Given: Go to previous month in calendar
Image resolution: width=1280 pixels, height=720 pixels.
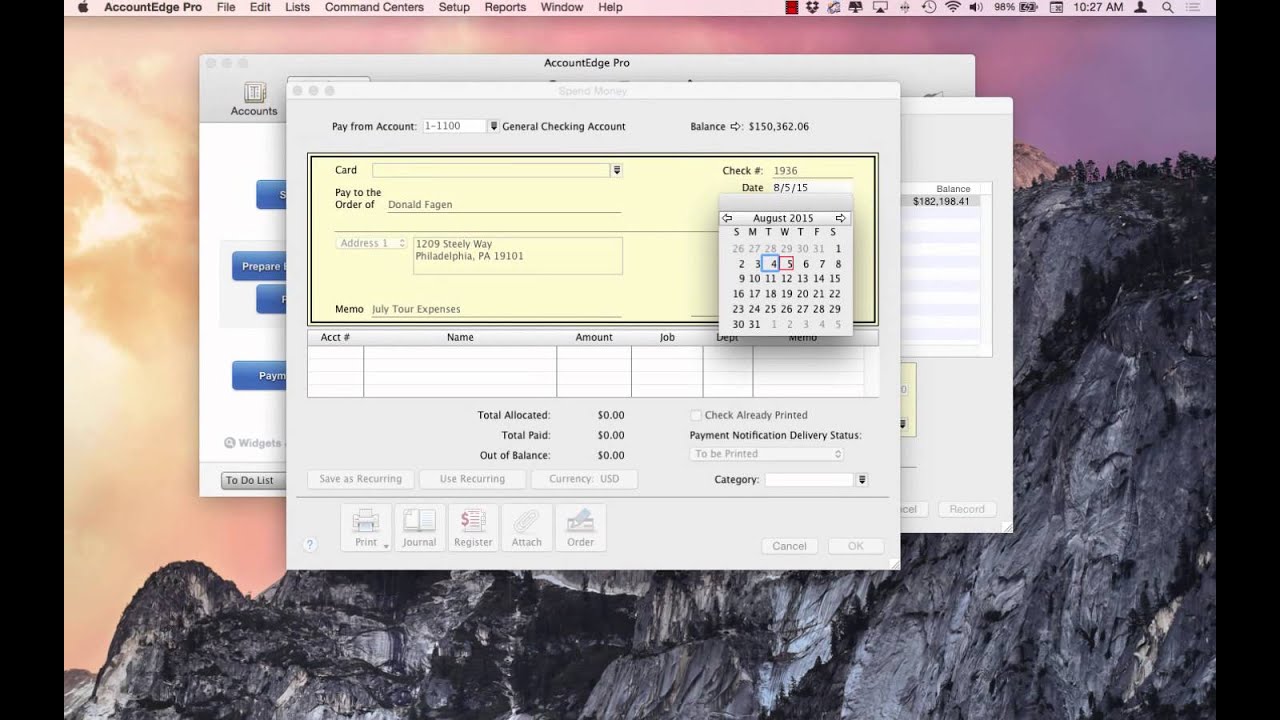Looking at the screenshot, I should [x=727, y=218].
